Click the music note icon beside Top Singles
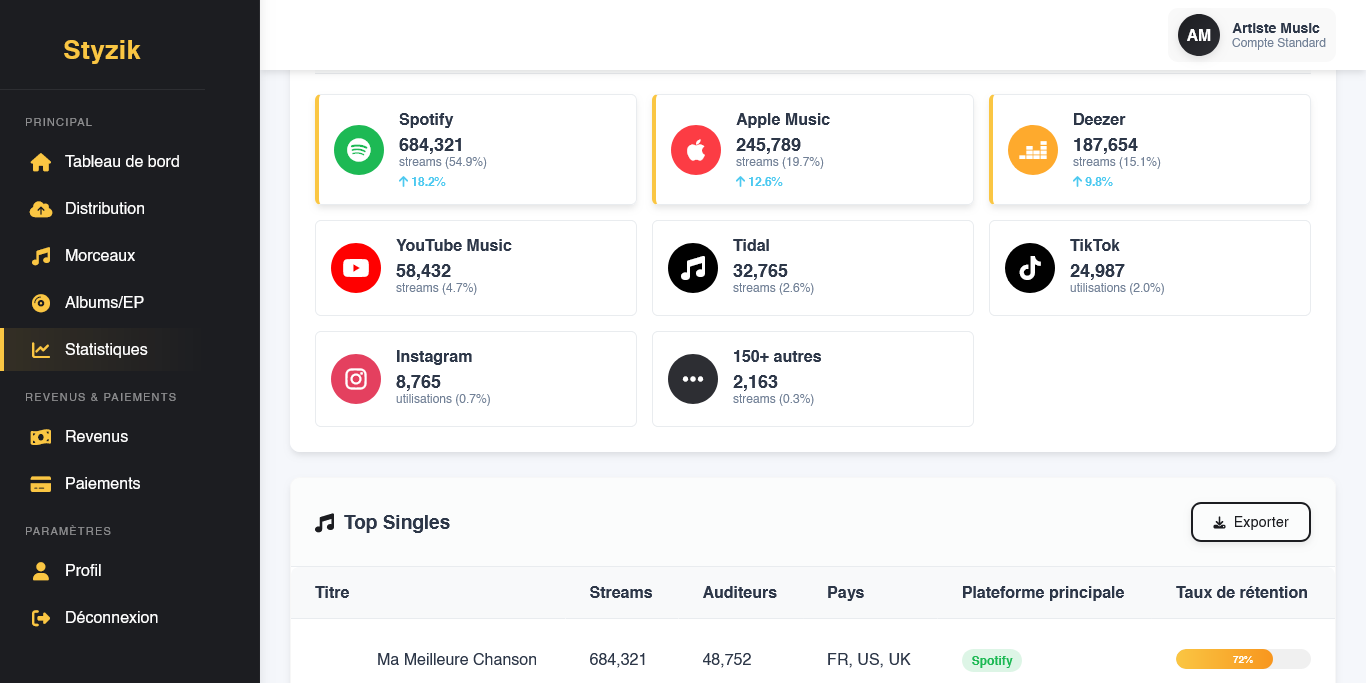Viewport: 1366px width, 683px height. [x=324, y=523]
